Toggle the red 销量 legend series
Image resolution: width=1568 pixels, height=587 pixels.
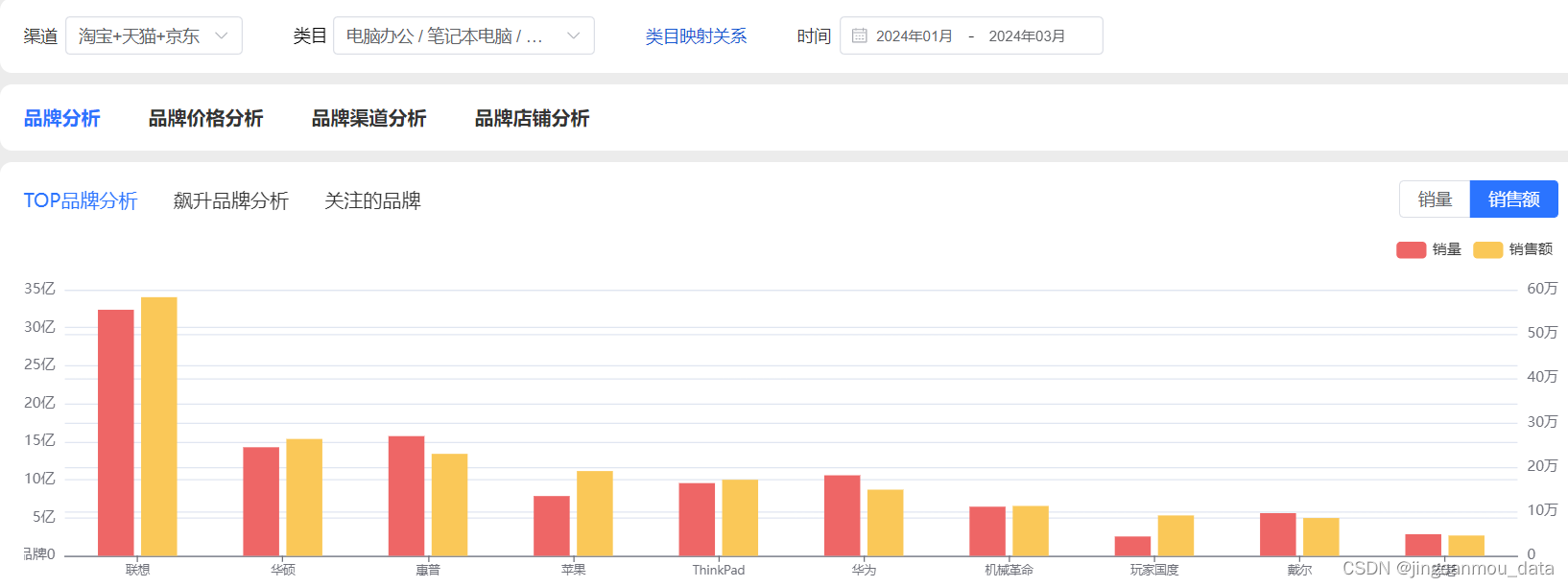[x=1429, y=249]
